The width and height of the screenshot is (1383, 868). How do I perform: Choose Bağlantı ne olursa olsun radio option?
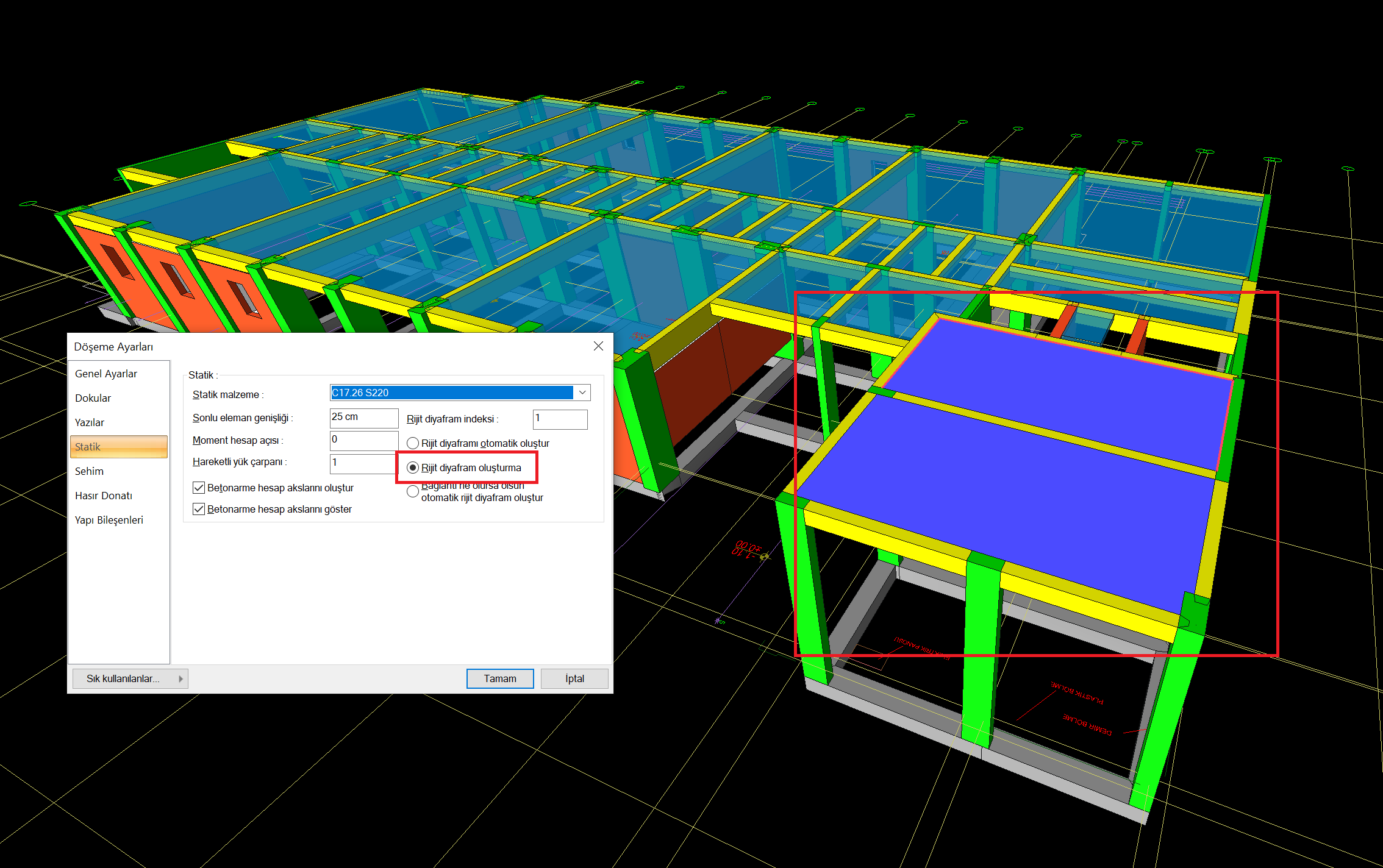413,491
